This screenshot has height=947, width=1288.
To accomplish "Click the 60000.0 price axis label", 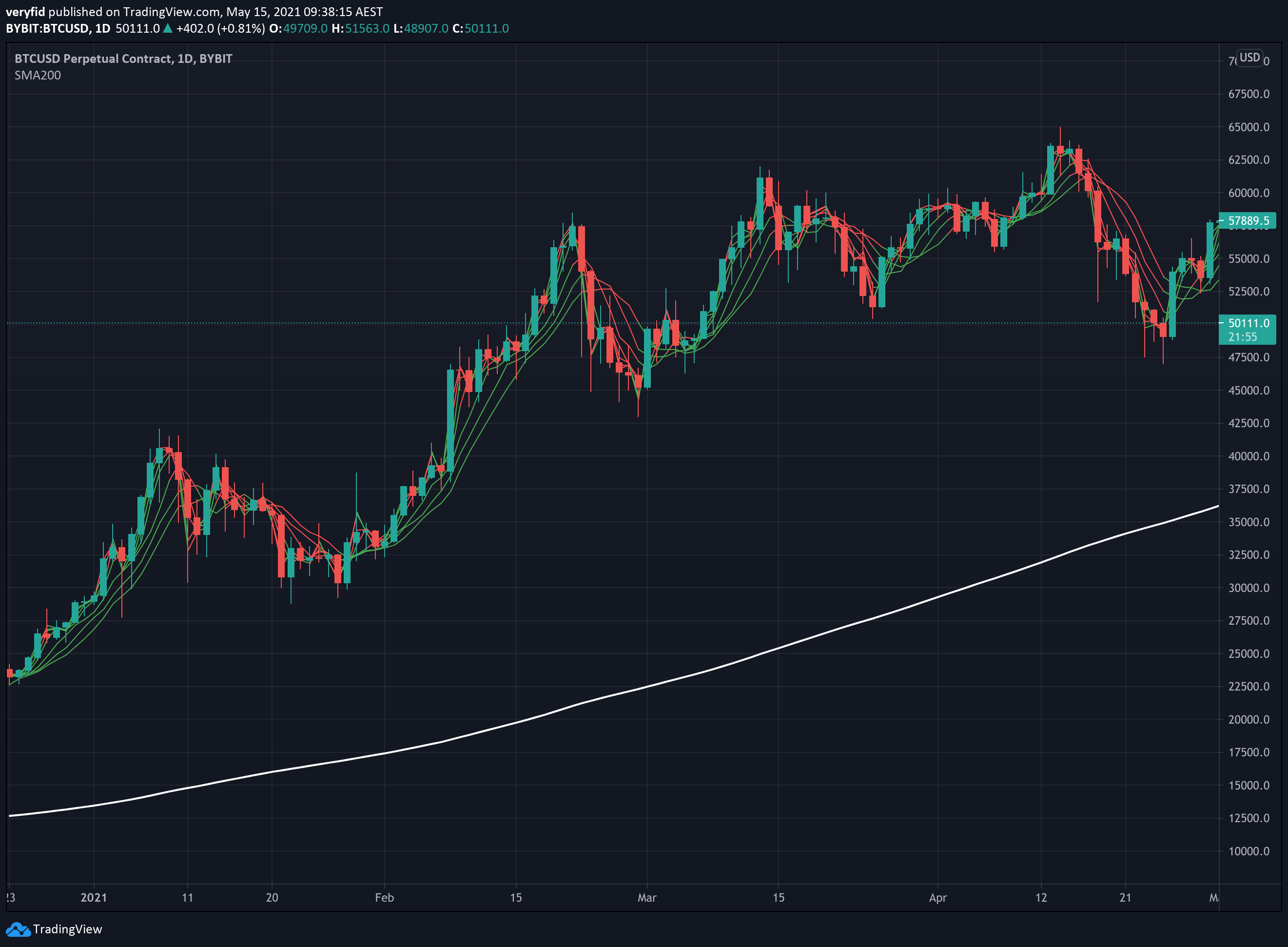I will point(1249,193).
